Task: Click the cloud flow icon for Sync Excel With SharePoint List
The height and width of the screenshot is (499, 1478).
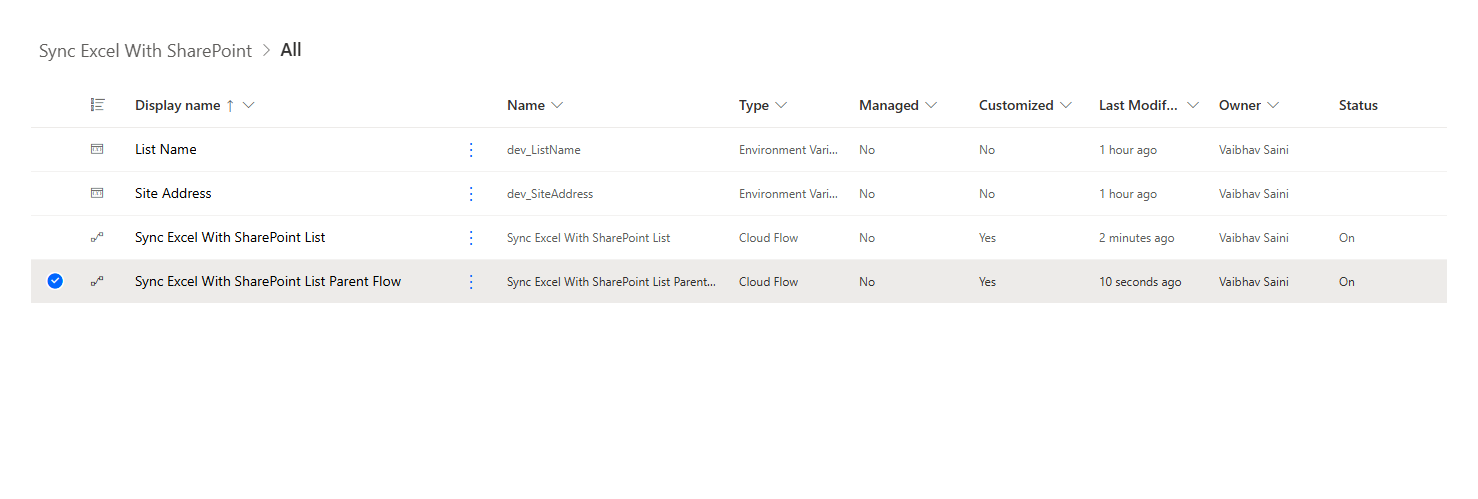Action: (97, 238)
